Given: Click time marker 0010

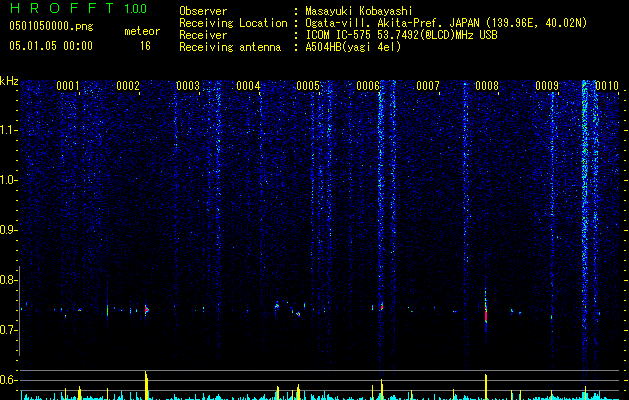Looking at the screenshot, I should point(607,86).
